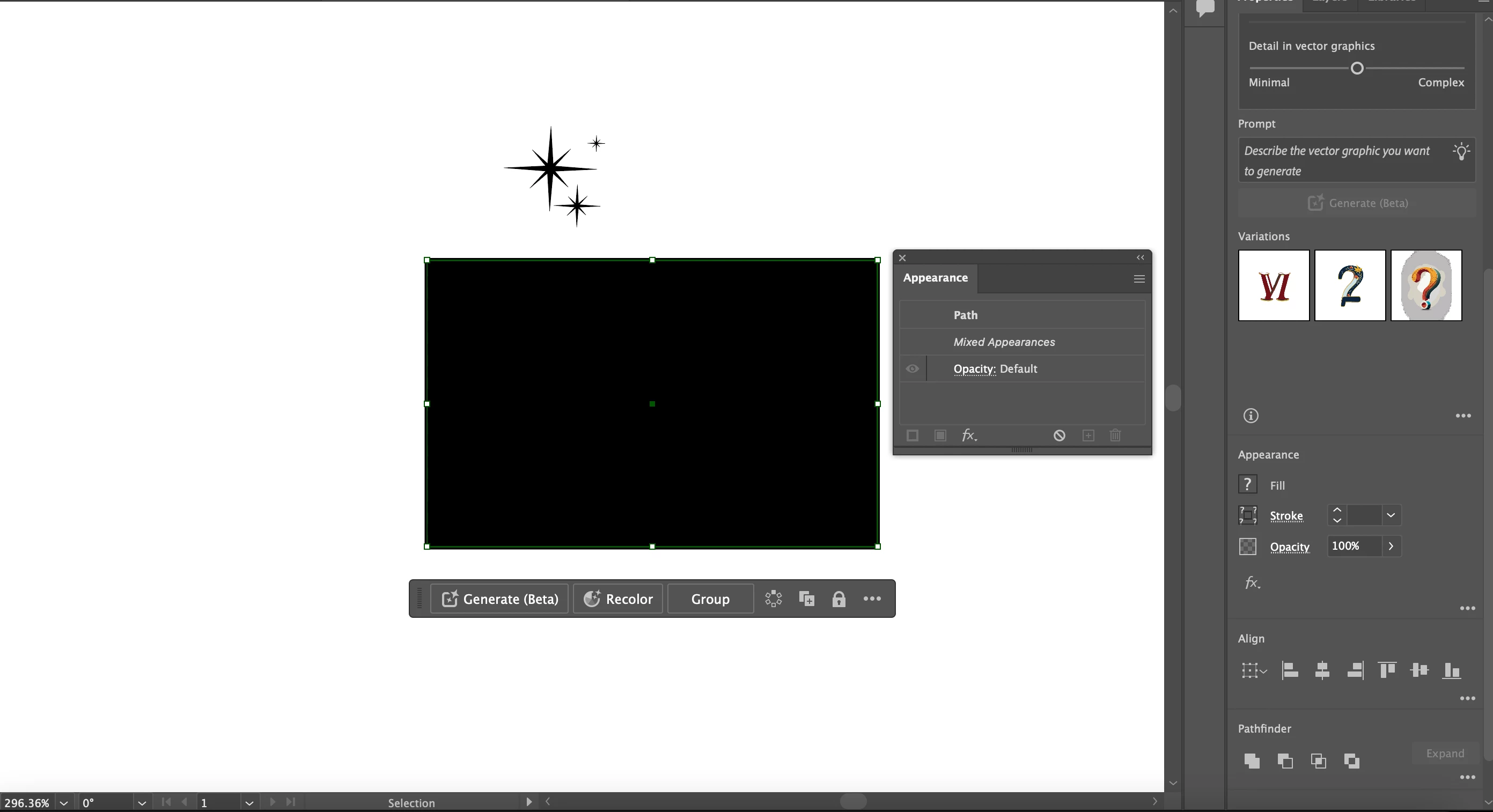The image size is (1493, 812).
Task: Open the Fill swatch in Properties
Action: tap(1247, 484)
